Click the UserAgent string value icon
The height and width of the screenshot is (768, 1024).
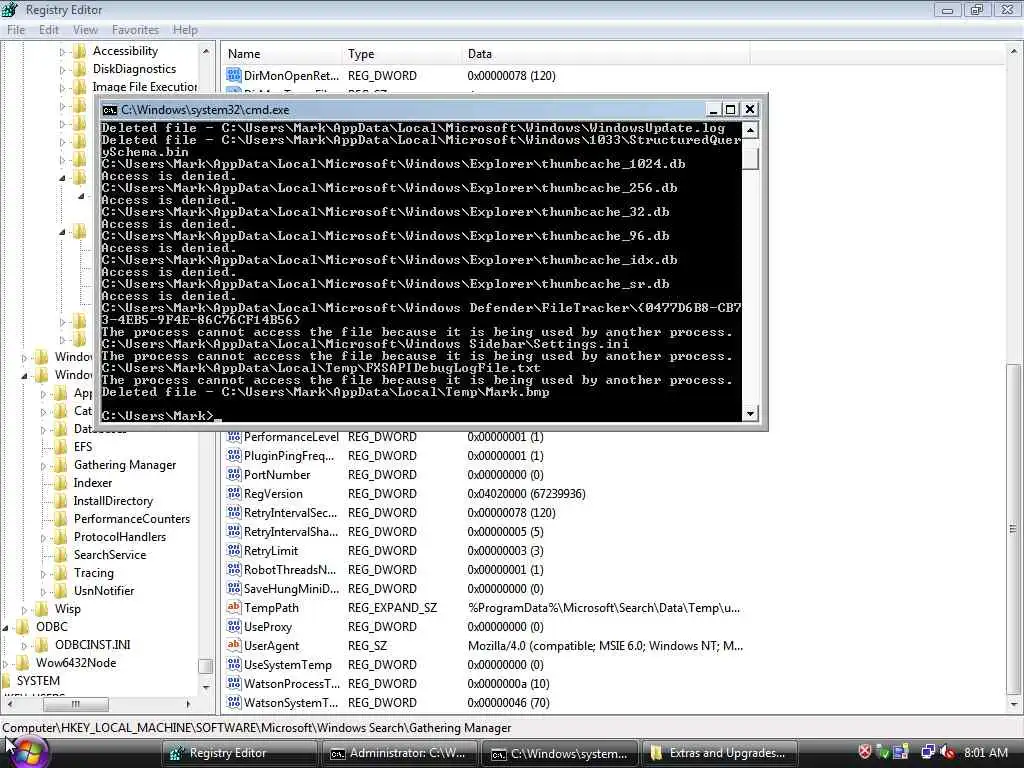click(234, 645)
